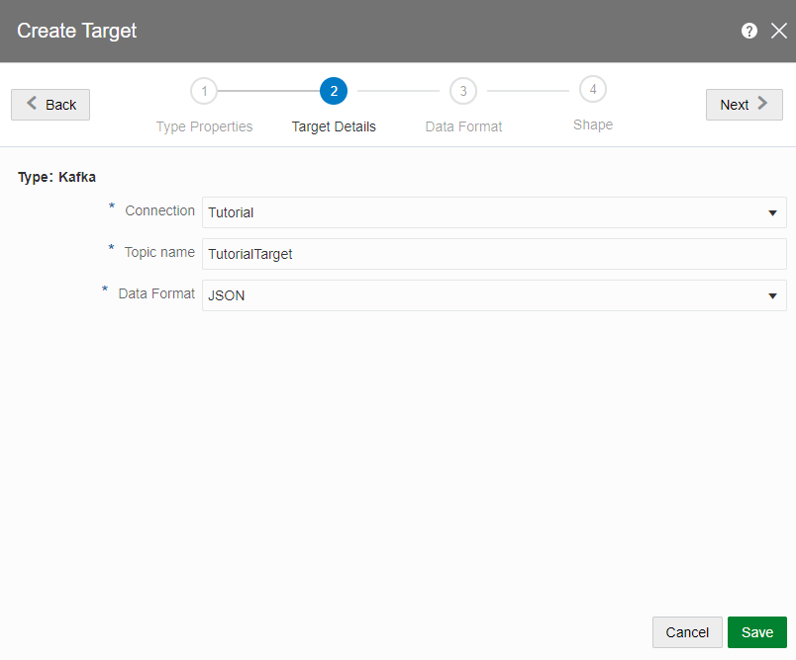
Task: Select the Target Details step label
Action: click(333, 127)
